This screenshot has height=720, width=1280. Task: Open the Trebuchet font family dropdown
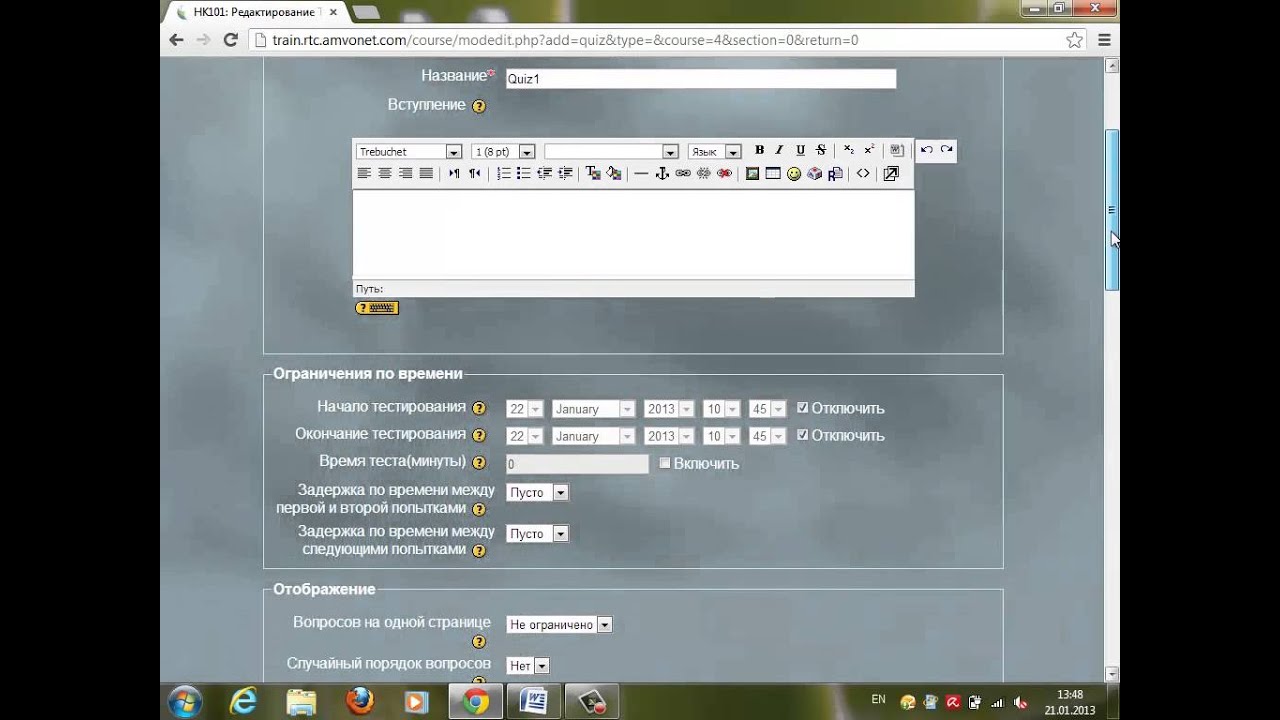(409, 152)
